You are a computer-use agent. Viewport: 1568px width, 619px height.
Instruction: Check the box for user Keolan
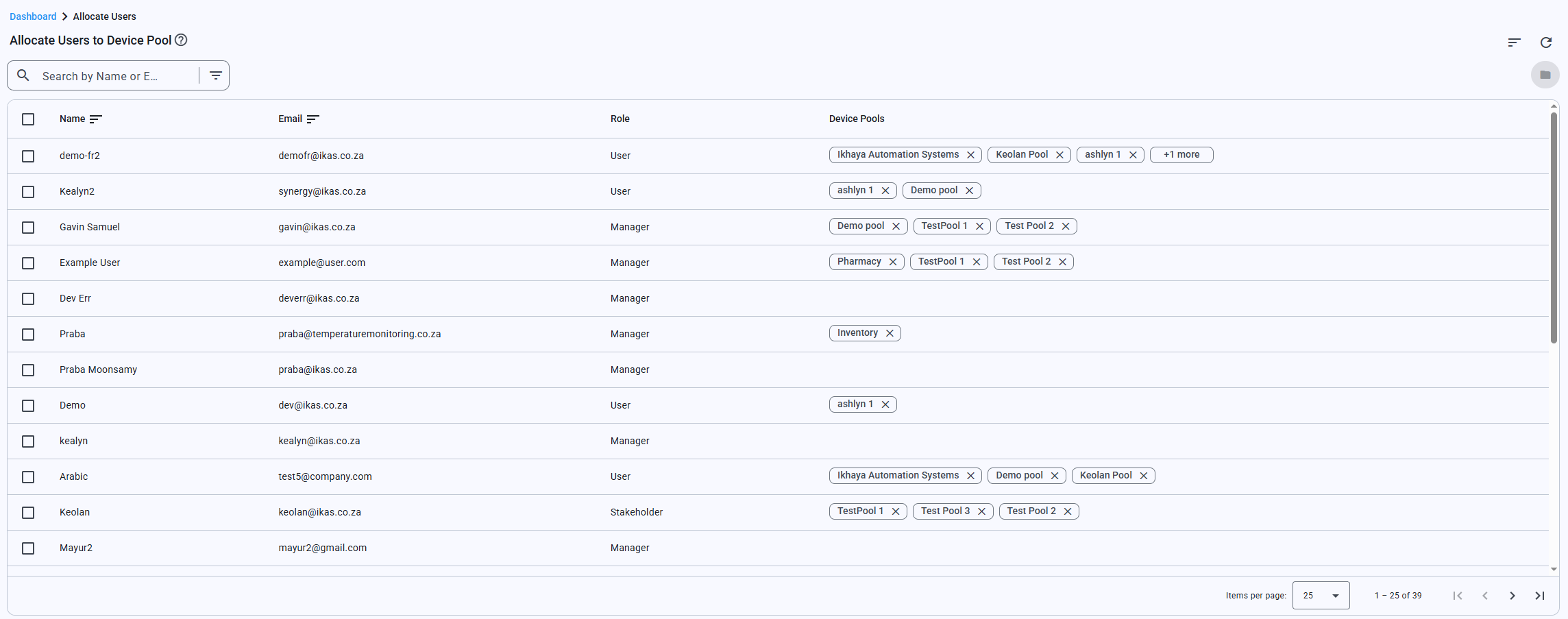28,513
